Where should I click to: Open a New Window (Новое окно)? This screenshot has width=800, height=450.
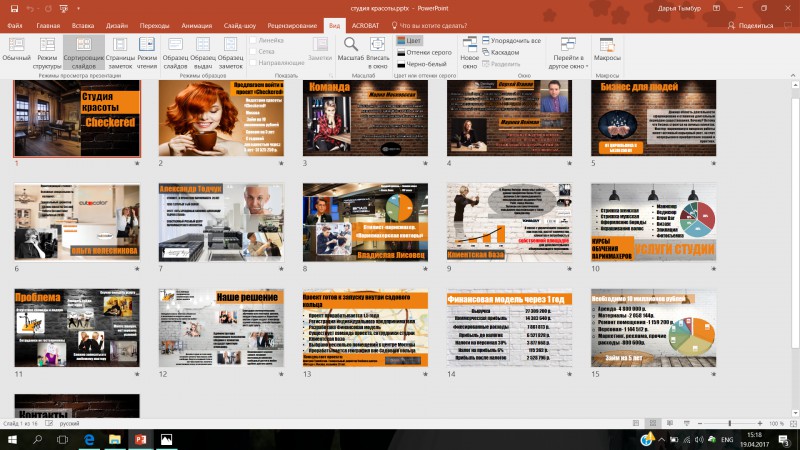469,53
